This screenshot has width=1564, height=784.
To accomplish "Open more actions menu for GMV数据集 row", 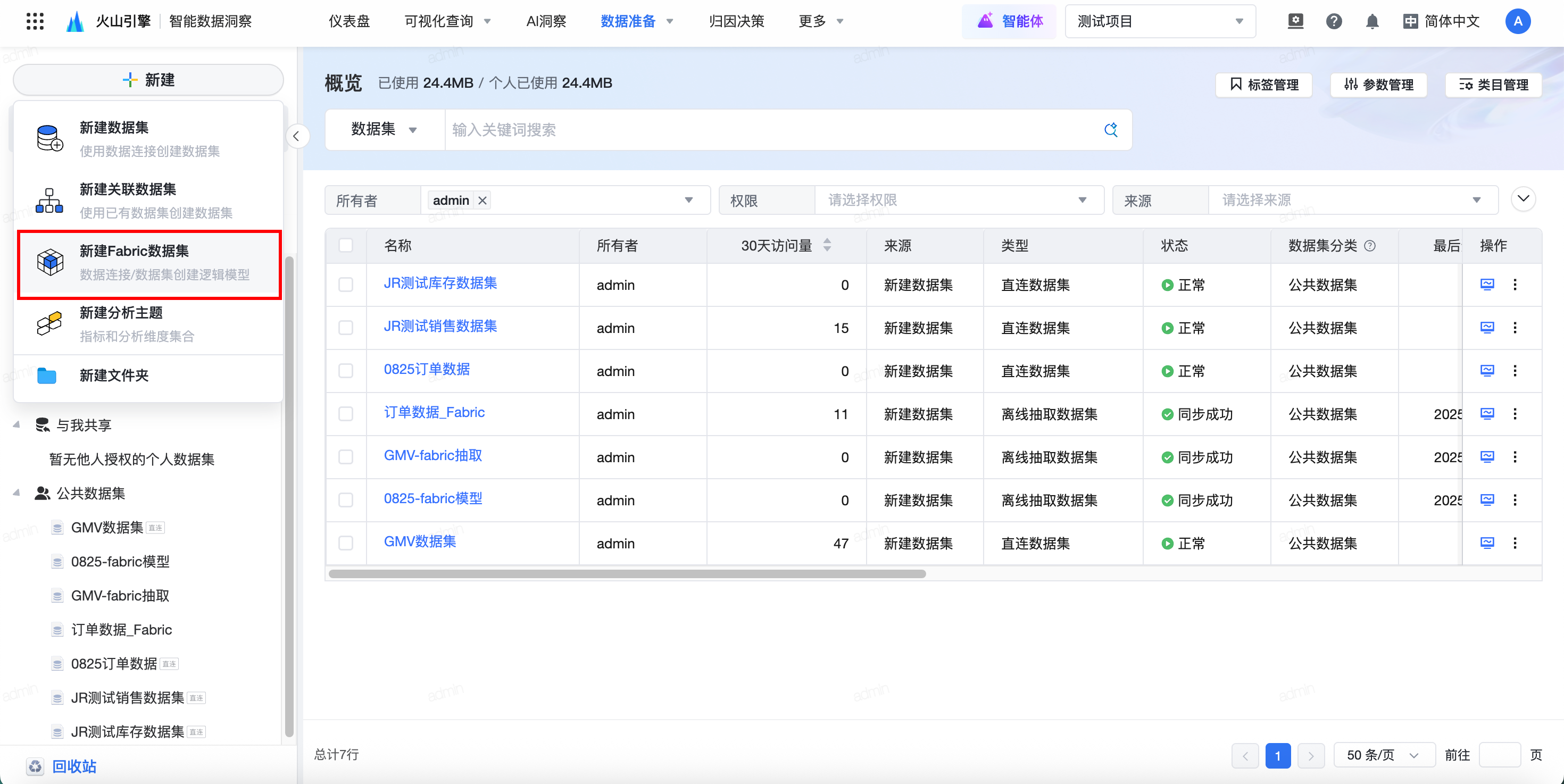I will pyautogui.click(x=1515, y=543).
